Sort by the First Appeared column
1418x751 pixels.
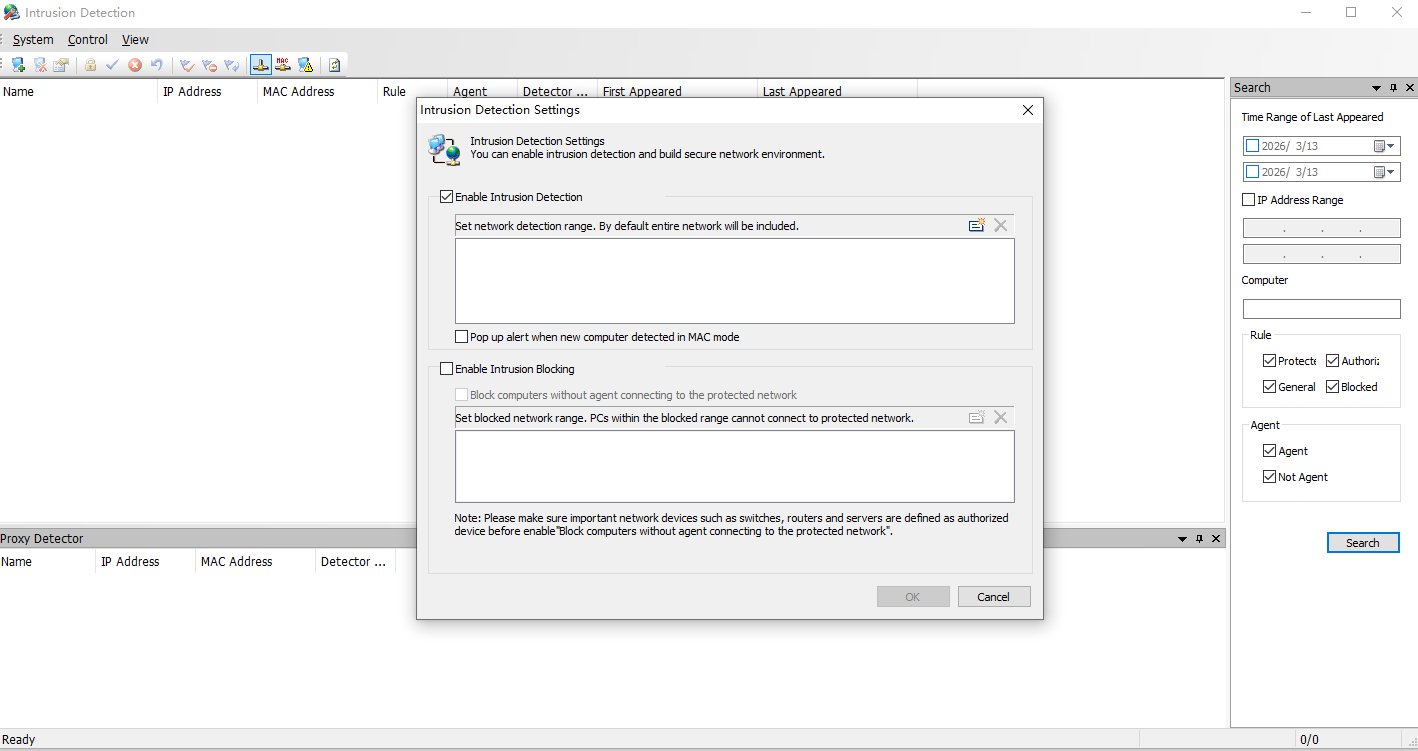click(x=678, y=92)
